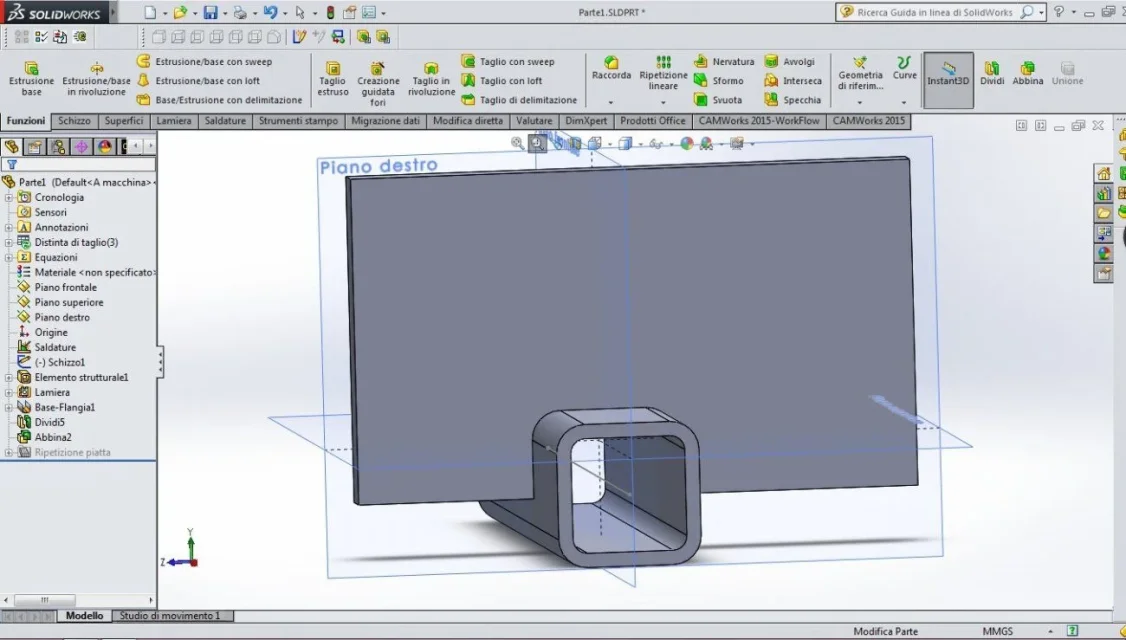Choose the Specchia mirror tool

coord(793,100)
